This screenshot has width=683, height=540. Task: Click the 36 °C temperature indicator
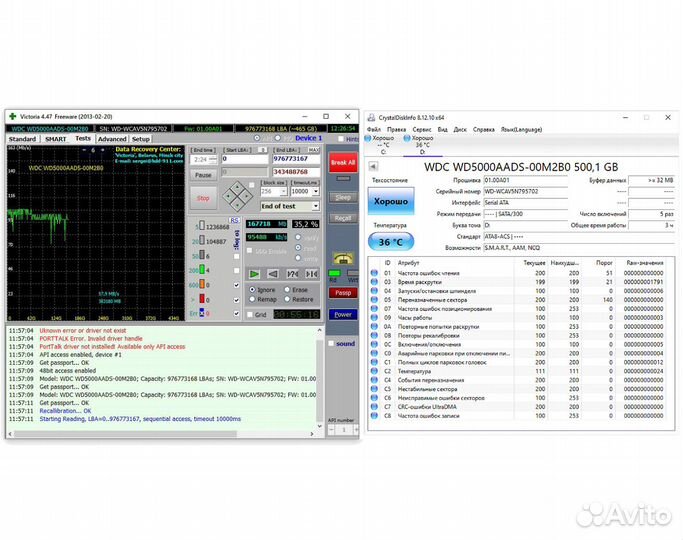[x=391, y=242]
